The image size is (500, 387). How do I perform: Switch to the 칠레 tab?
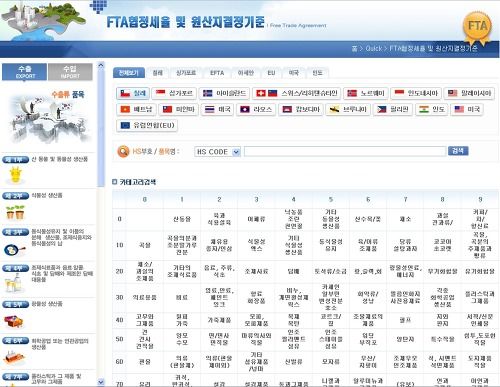coord(158,73)
